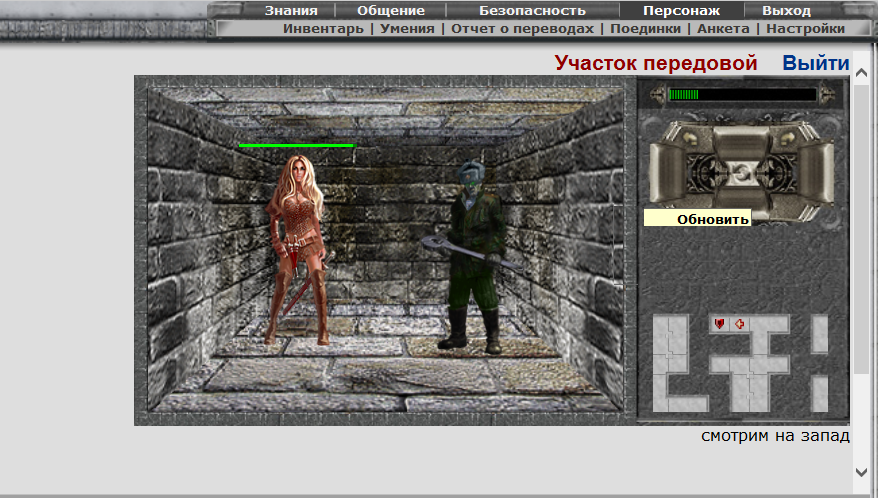The width and height of the screenshot is (878, 498).
Task: Turn right with curved-arrow icon
Action: pyautogui.click(x=790, y=137)
